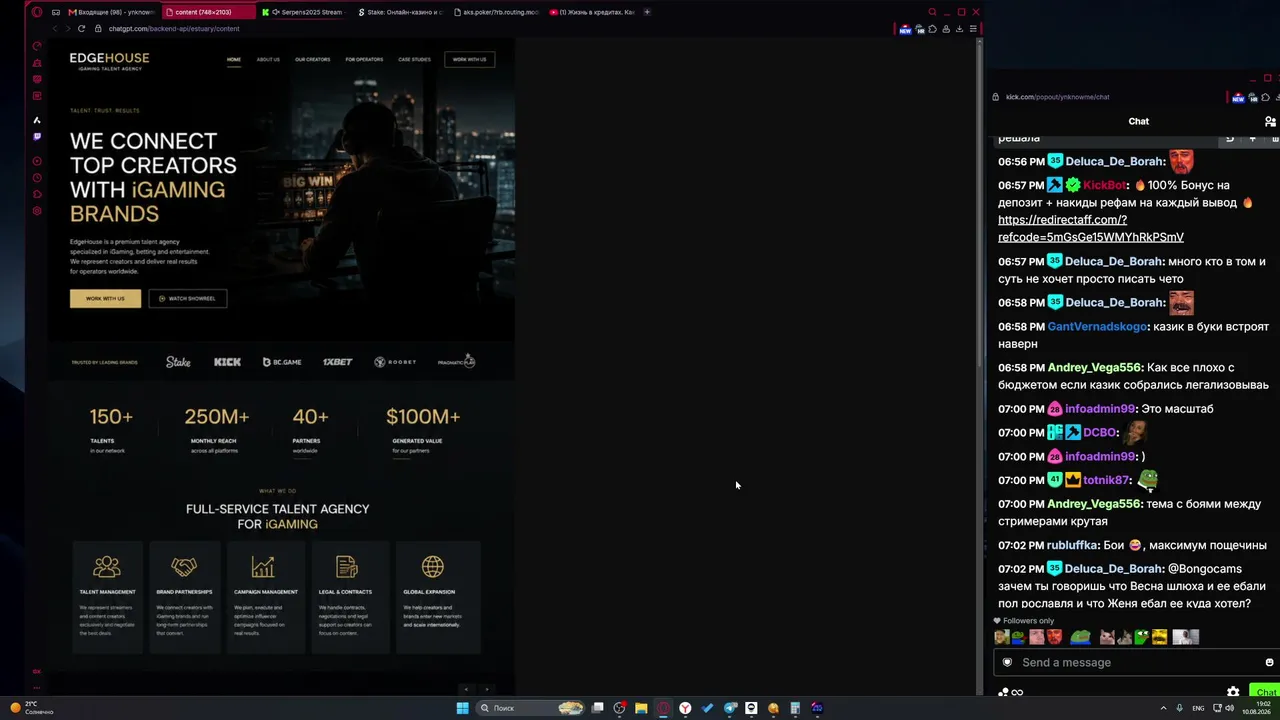The height and width of the screenshot is (720, 1280).
Task: Click the Stake logo in trusted brands
Action: (178, 362)
